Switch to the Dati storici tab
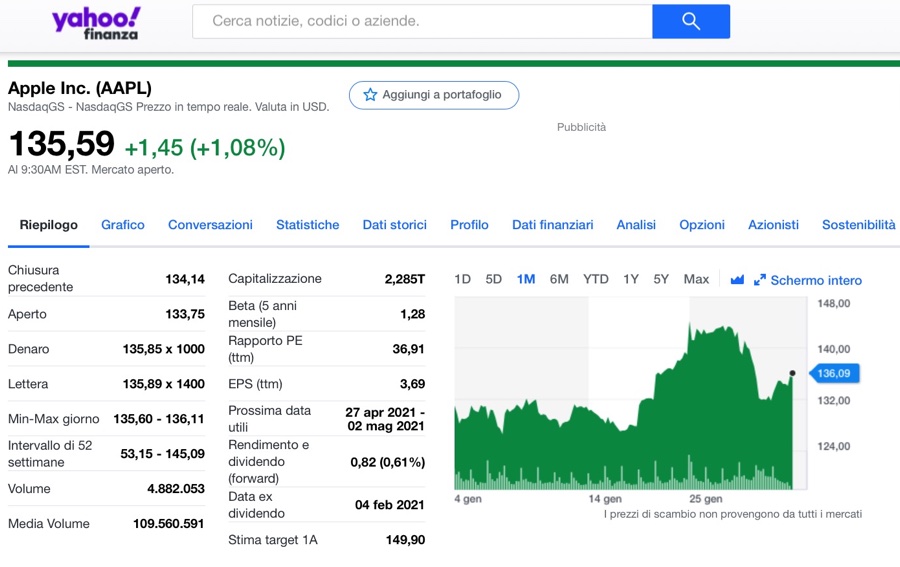The image size is (900, 567). [x=394, y=225]
